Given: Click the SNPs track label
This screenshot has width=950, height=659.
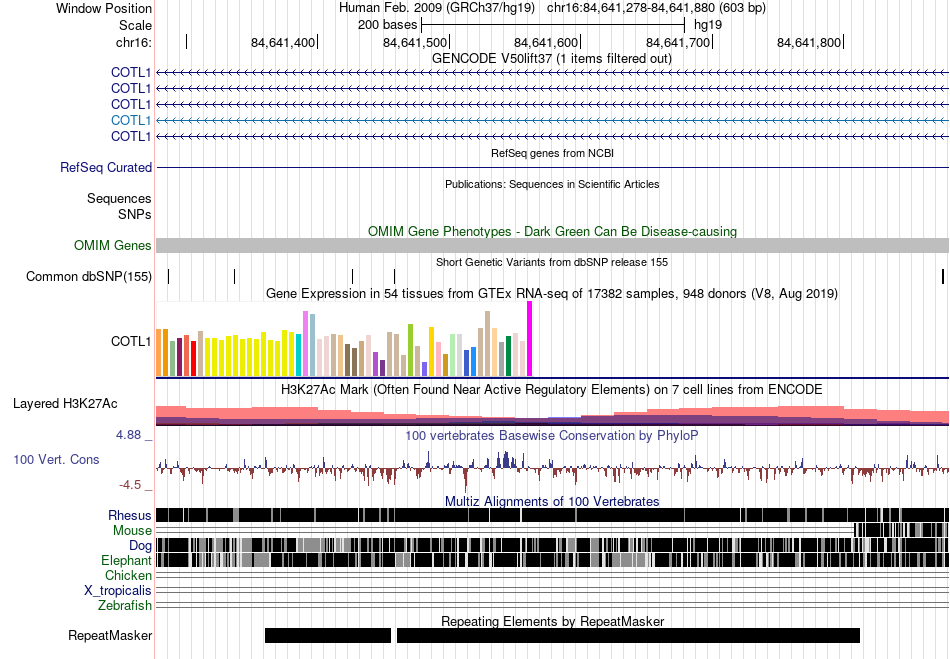Looking at the screenshot, I should point(135,214).
